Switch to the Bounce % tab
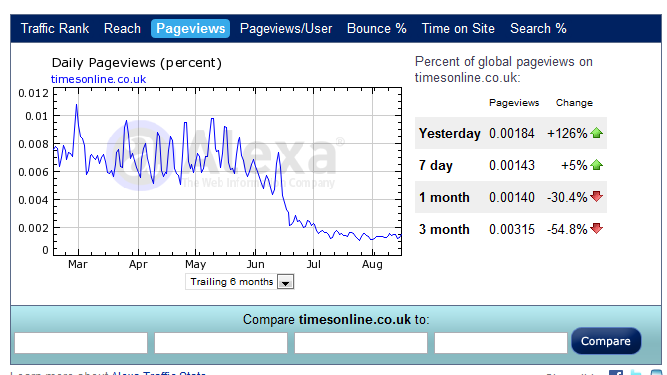 [377, 28]
